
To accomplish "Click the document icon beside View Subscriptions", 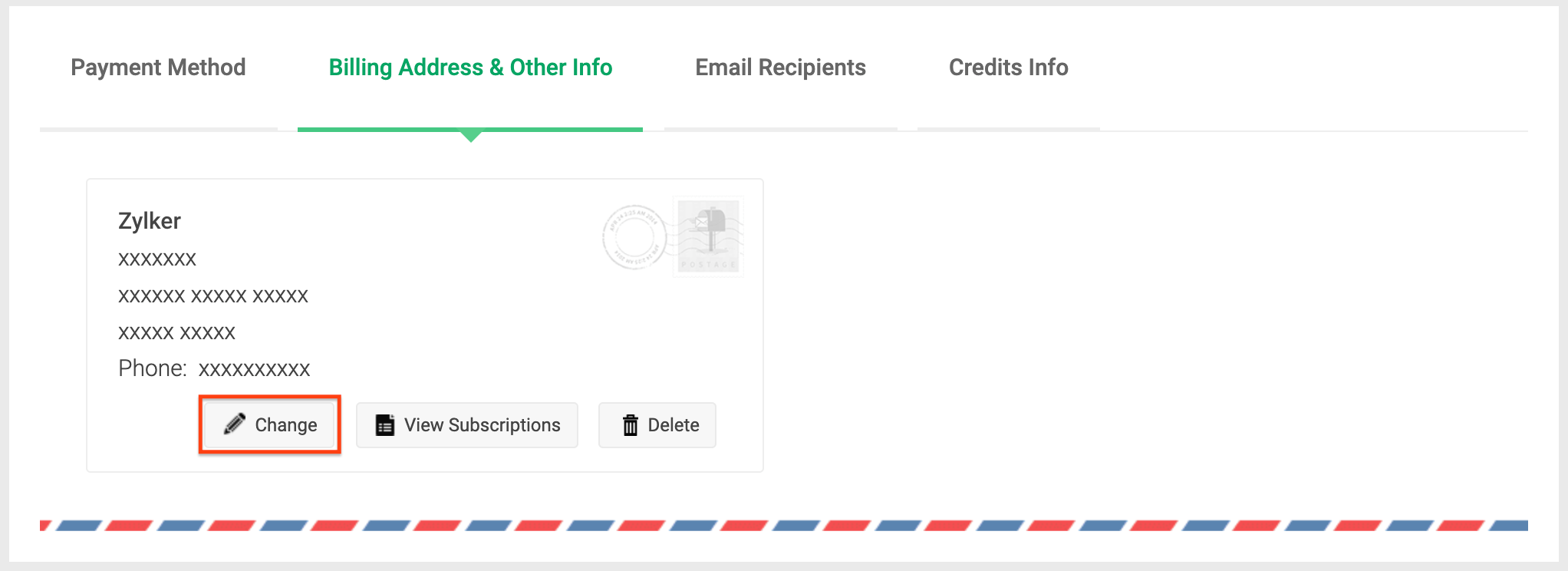I will tap(385, 425).
